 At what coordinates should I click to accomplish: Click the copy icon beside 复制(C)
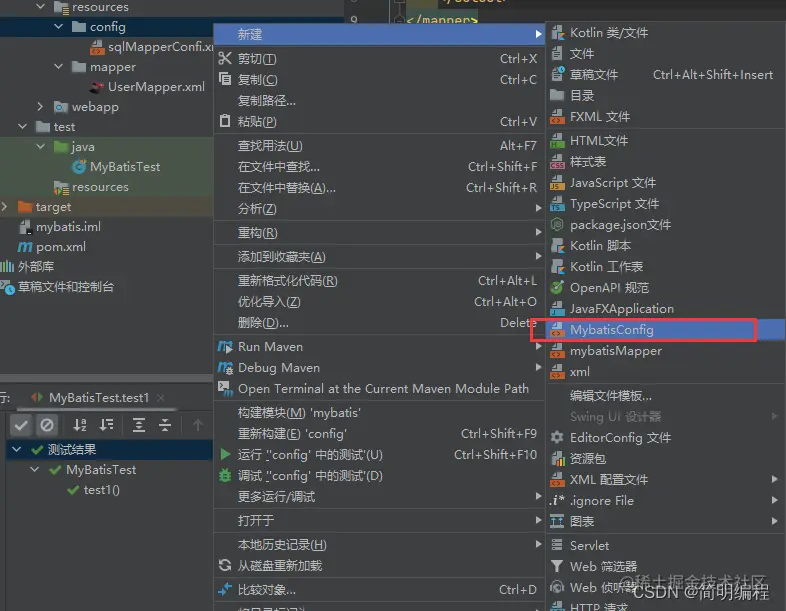225,79
